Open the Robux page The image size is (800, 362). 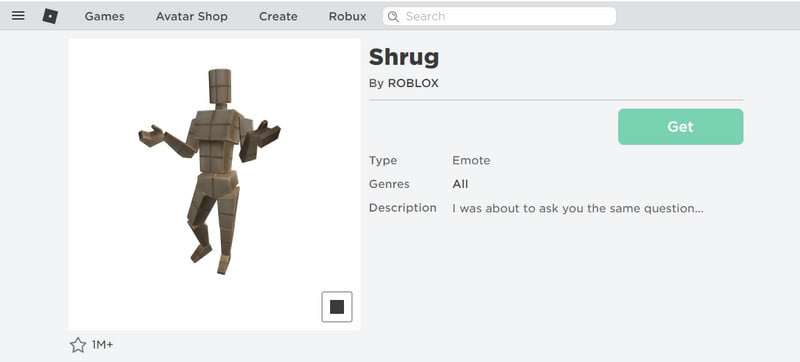(347, 16)
